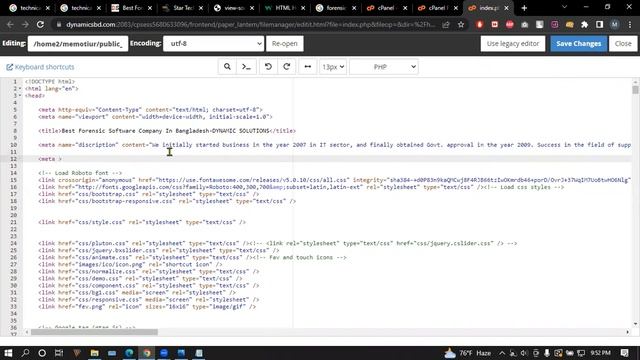The width and height of the screenshot is (640, 360).
Task: Open the PHP language mode dropdown
Action: tap(384, 67)
